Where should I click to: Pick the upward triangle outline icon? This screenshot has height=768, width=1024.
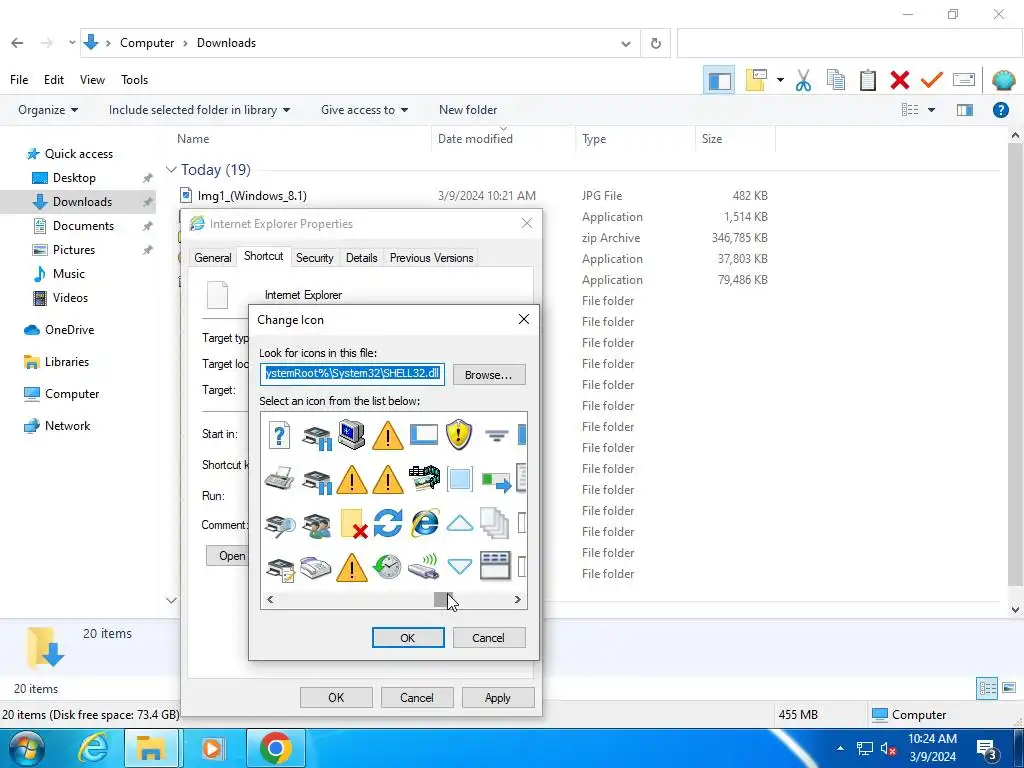(x=460, y=522)
